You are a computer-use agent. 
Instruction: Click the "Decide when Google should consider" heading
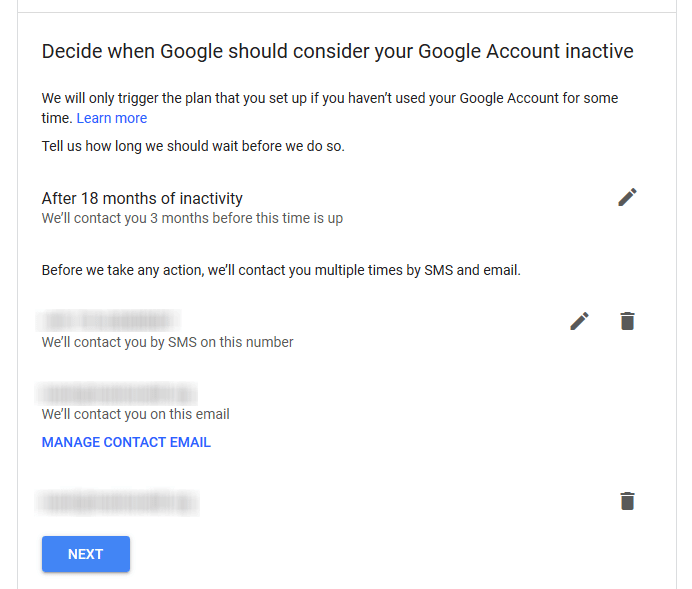337,51
